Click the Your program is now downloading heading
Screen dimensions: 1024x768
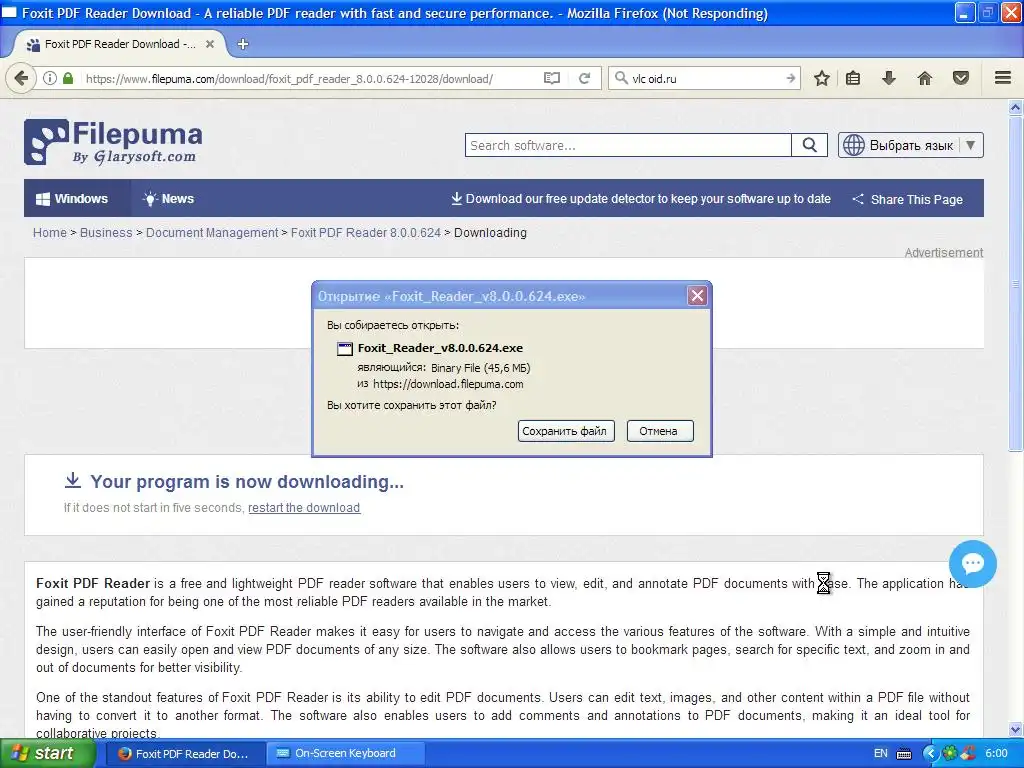tap(247, 482)
